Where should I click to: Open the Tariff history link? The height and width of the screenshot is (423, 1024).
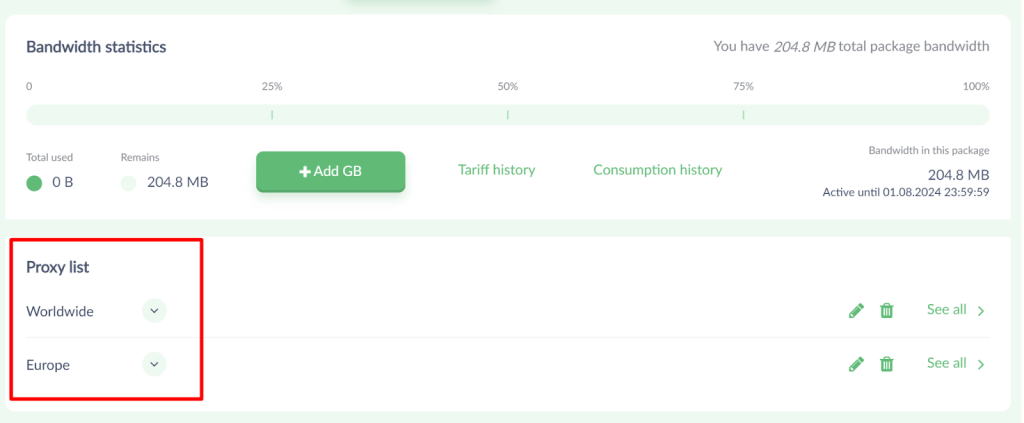point(496,170)
